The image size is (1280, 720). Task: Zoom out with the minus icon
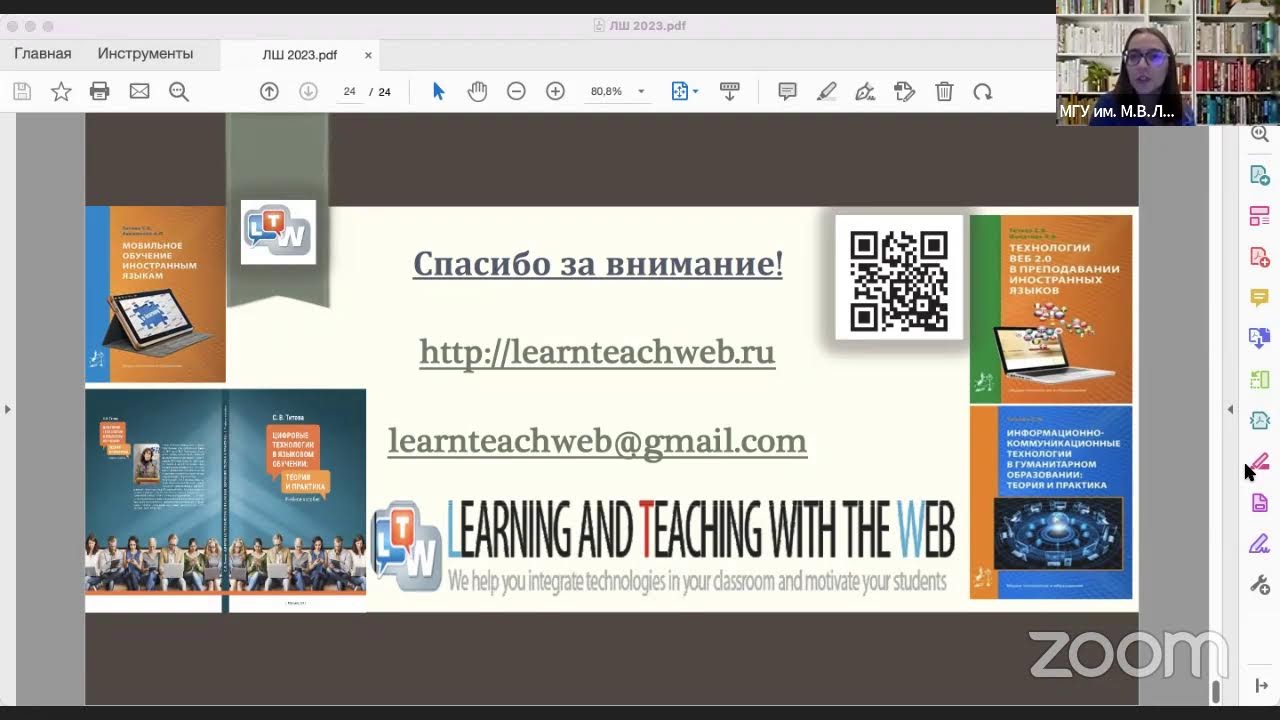(x=516, y=92)
